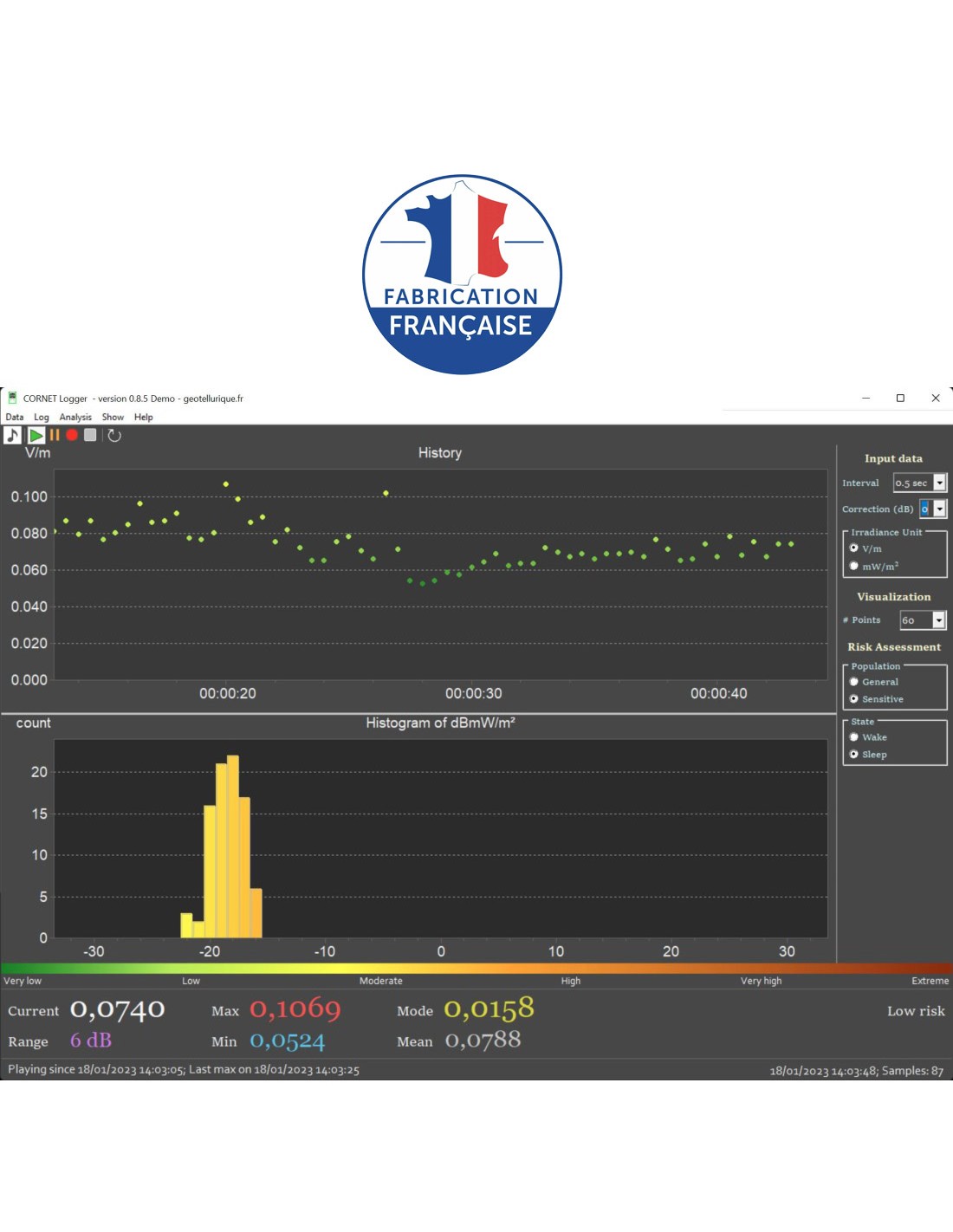Image resolution: width=953 pixels, height=1232 pixels.
Task: Open the Analysis menu
Action: click(x=75, y=417)
